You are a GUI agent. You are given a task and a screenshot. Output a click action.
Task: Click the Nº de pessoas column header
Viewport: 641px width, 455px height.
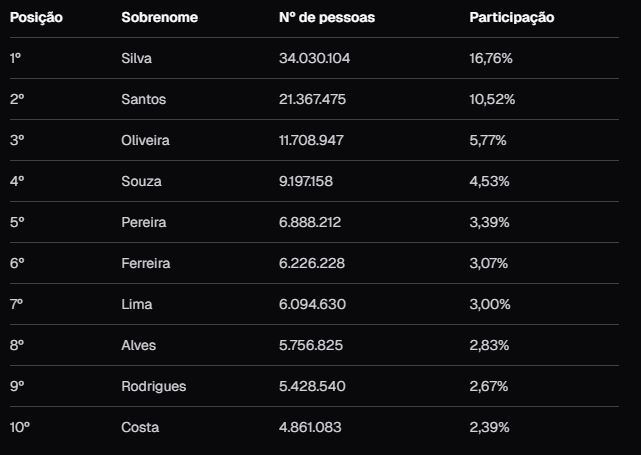pos(327,18)
